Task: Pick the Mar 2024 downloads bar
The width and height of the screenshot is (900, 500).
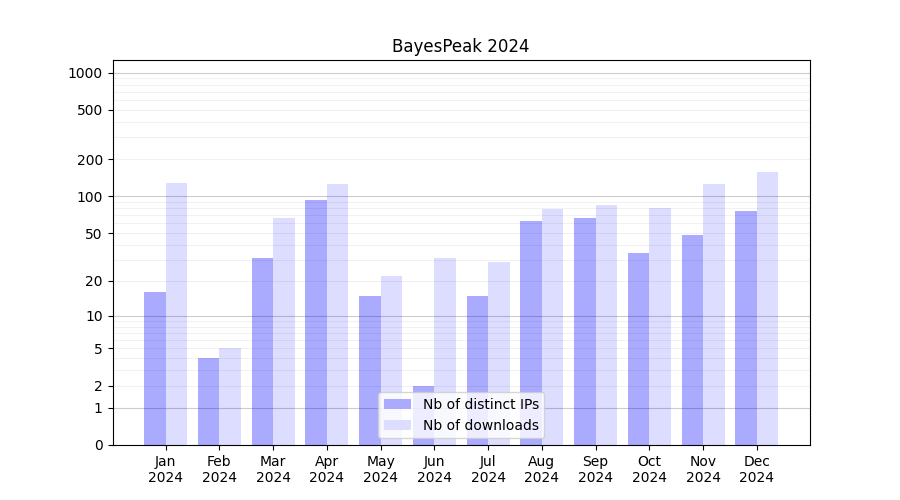Action: (x=284, y=331)
